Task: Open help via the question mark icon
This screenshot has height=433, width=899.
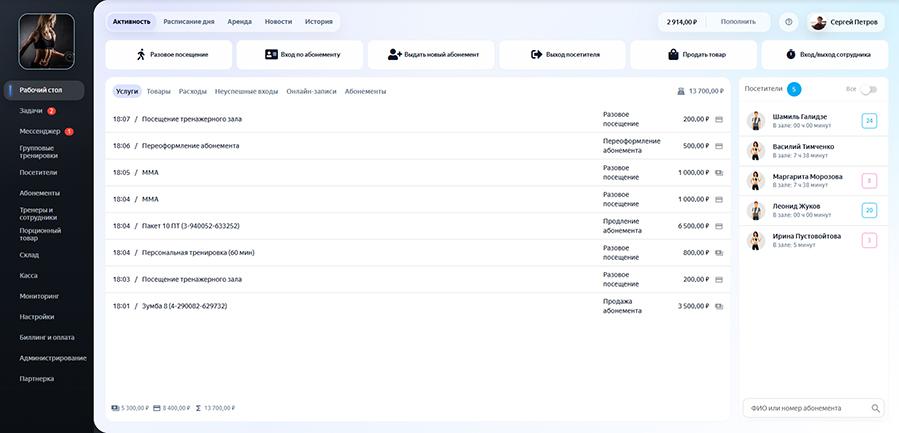Action: click(788, 22)
